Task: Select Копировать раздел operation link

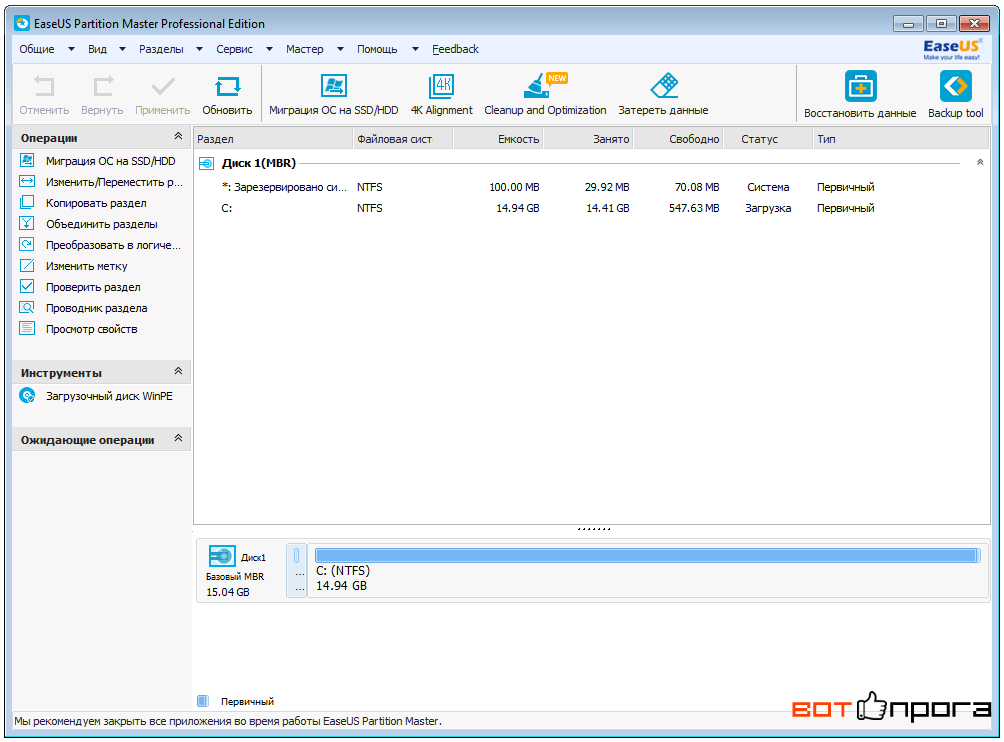Action: coord(96,203)
